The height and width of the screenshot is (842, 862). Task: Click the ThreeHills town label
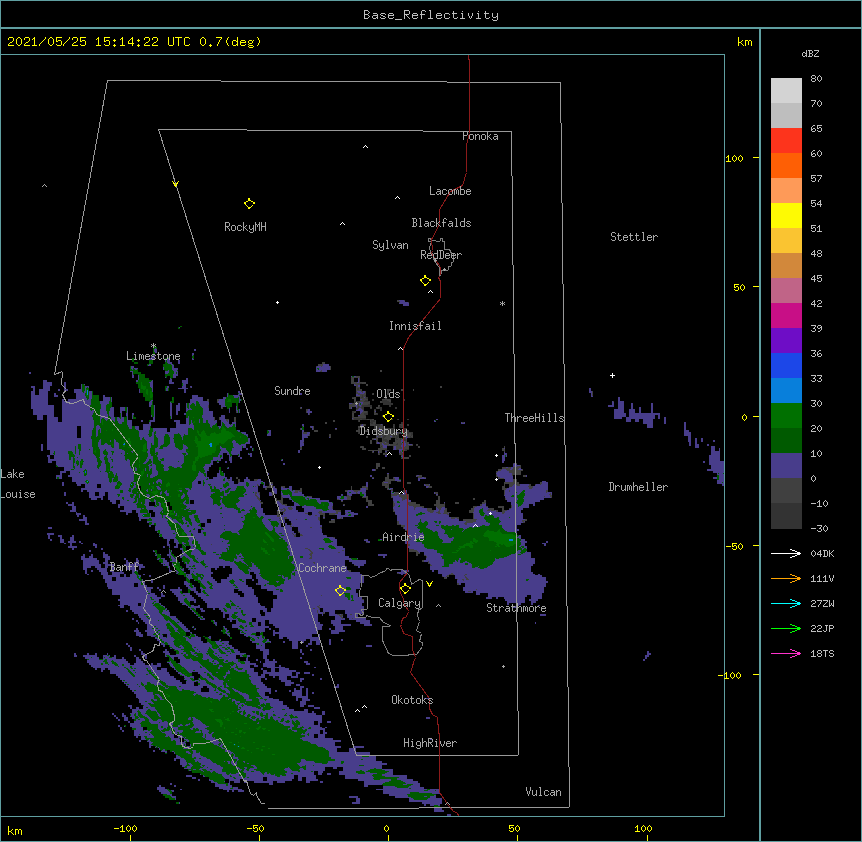(x=534, y=418)
